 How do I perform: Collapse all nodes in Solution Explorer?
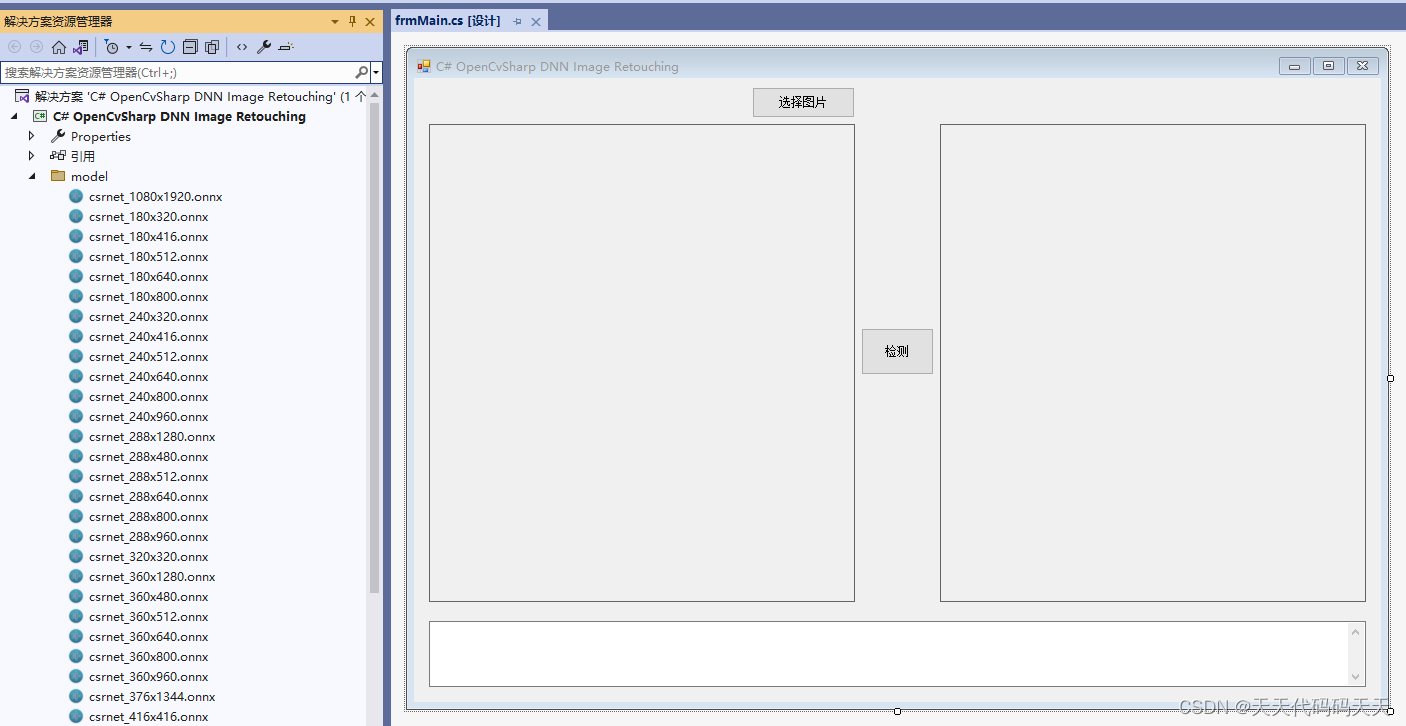pyautogui.click(x=190, y=47)
